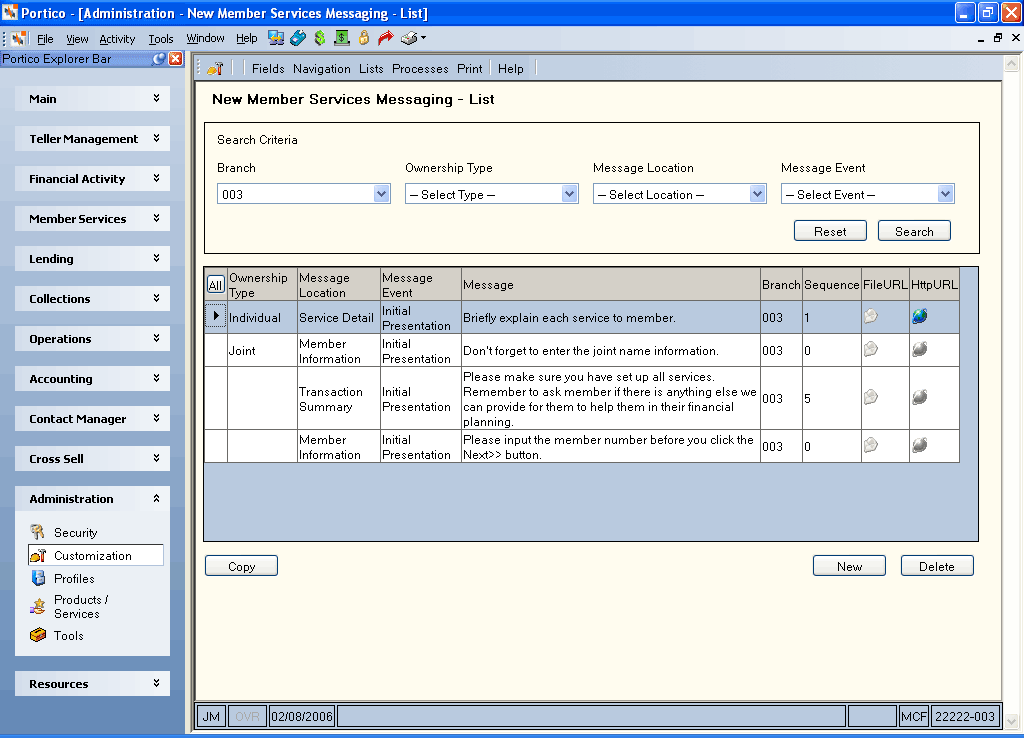Select the Individual row pointer cell
This screenshot has height=738, width=1024.
[216, 317]
